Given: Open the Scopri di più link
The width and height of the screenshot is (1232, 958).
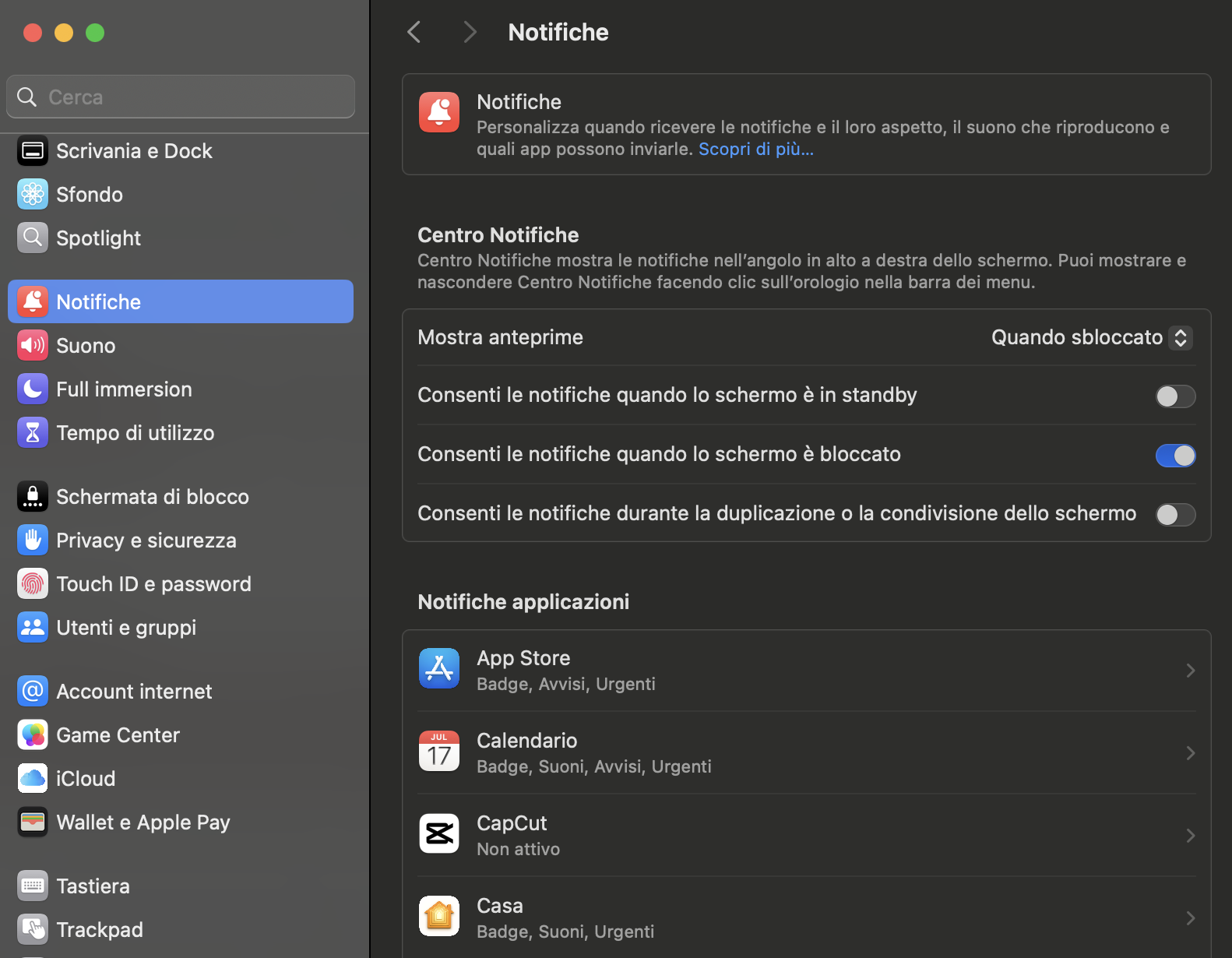Looking at the screenshot, I should (x=755, y=149).
